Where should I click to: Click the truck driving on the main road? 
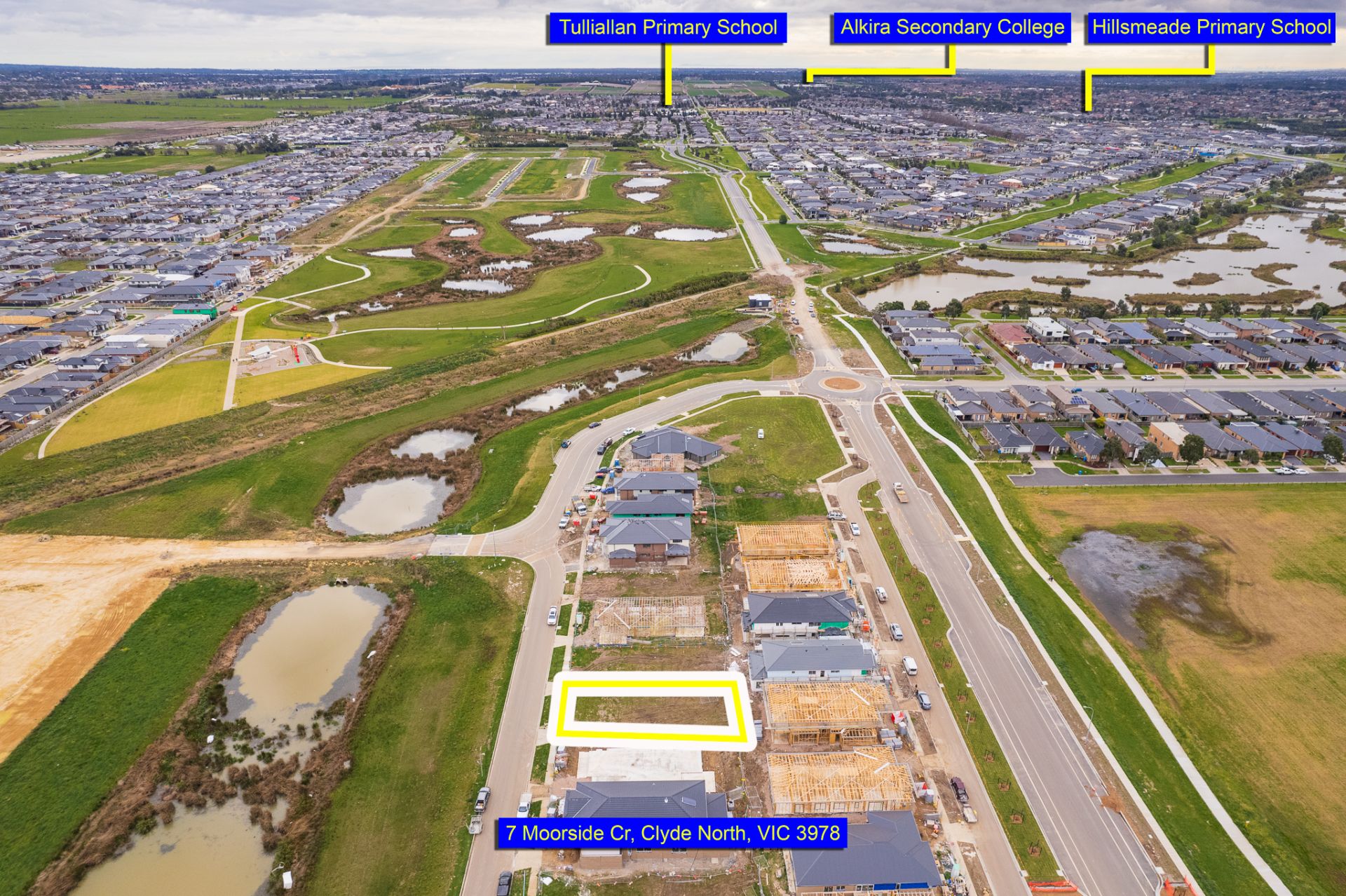pyautogui.click(x=900, y=492)
